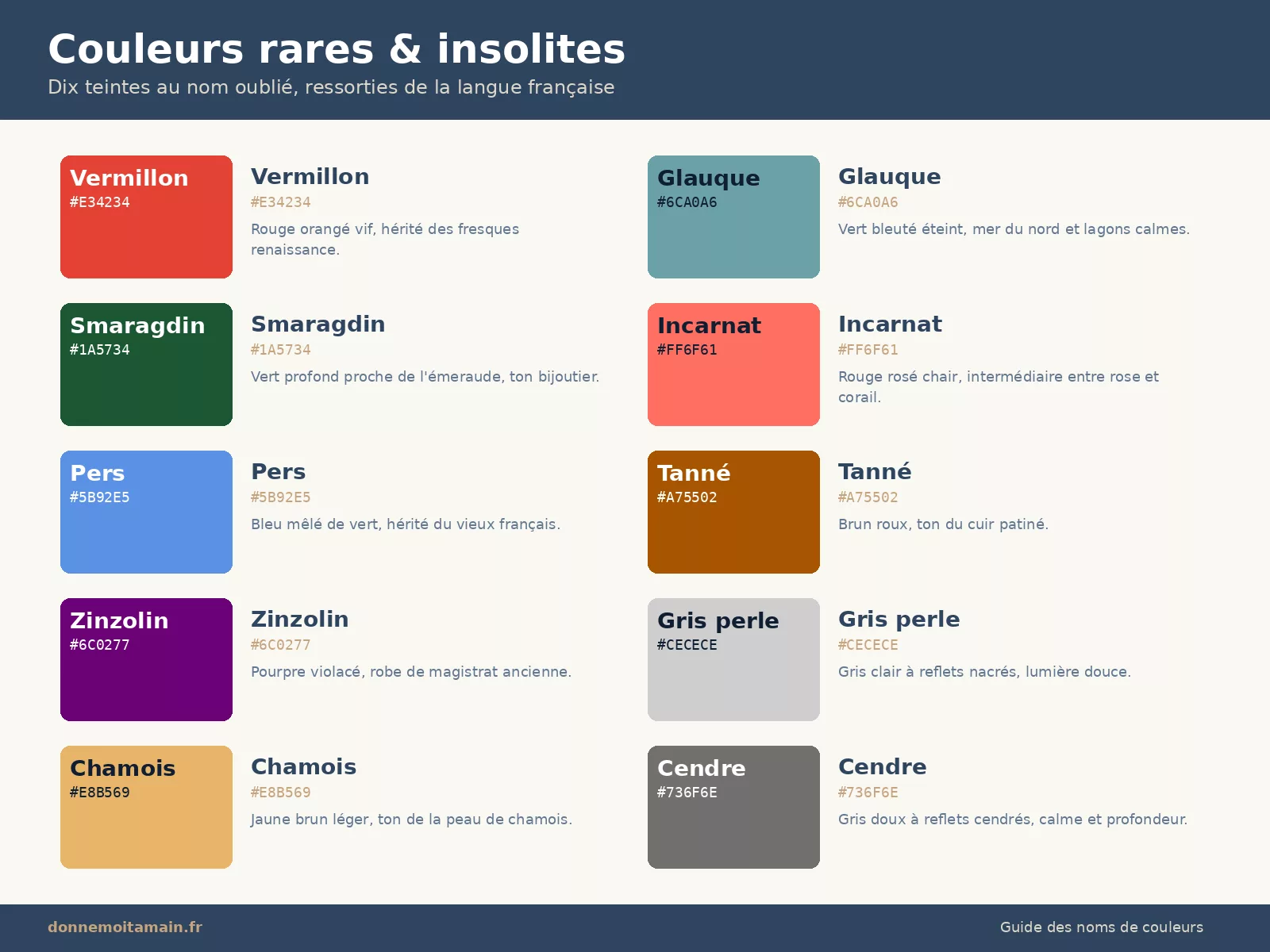This screenshot has width=1270, height=952.
Task: Click the 'Vert profond proche de l'émeraude' description
Action: click(425, 377)
